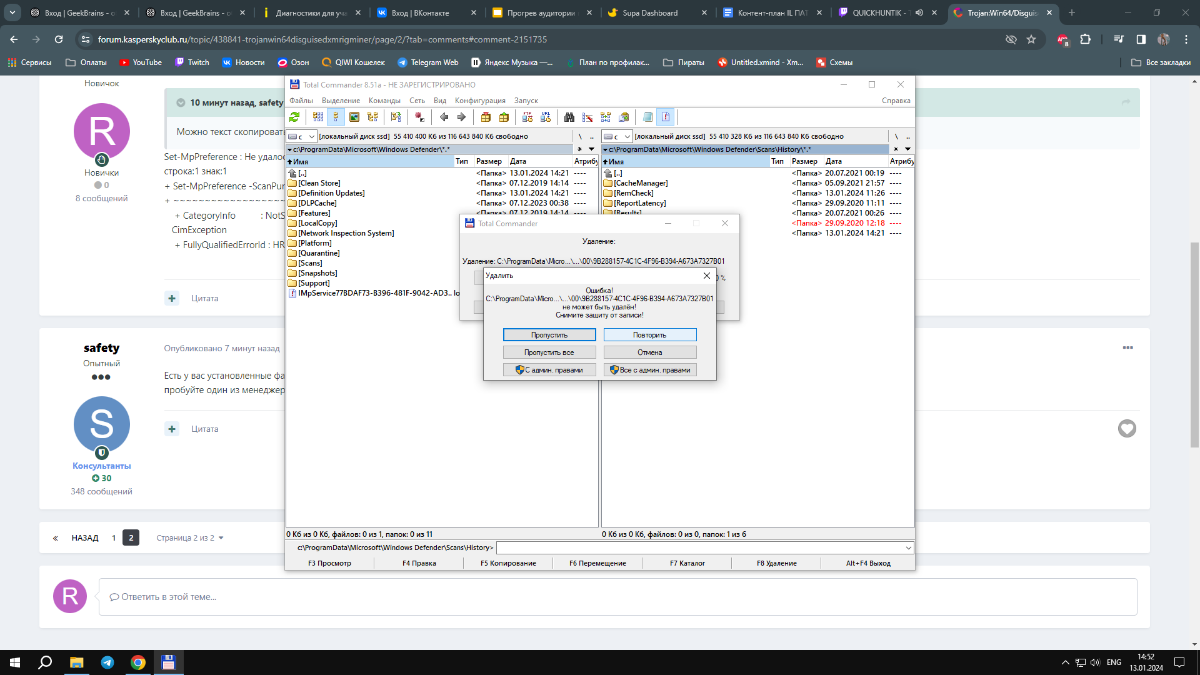Click the "Отмена" button in the dialog

pos(650,352)
